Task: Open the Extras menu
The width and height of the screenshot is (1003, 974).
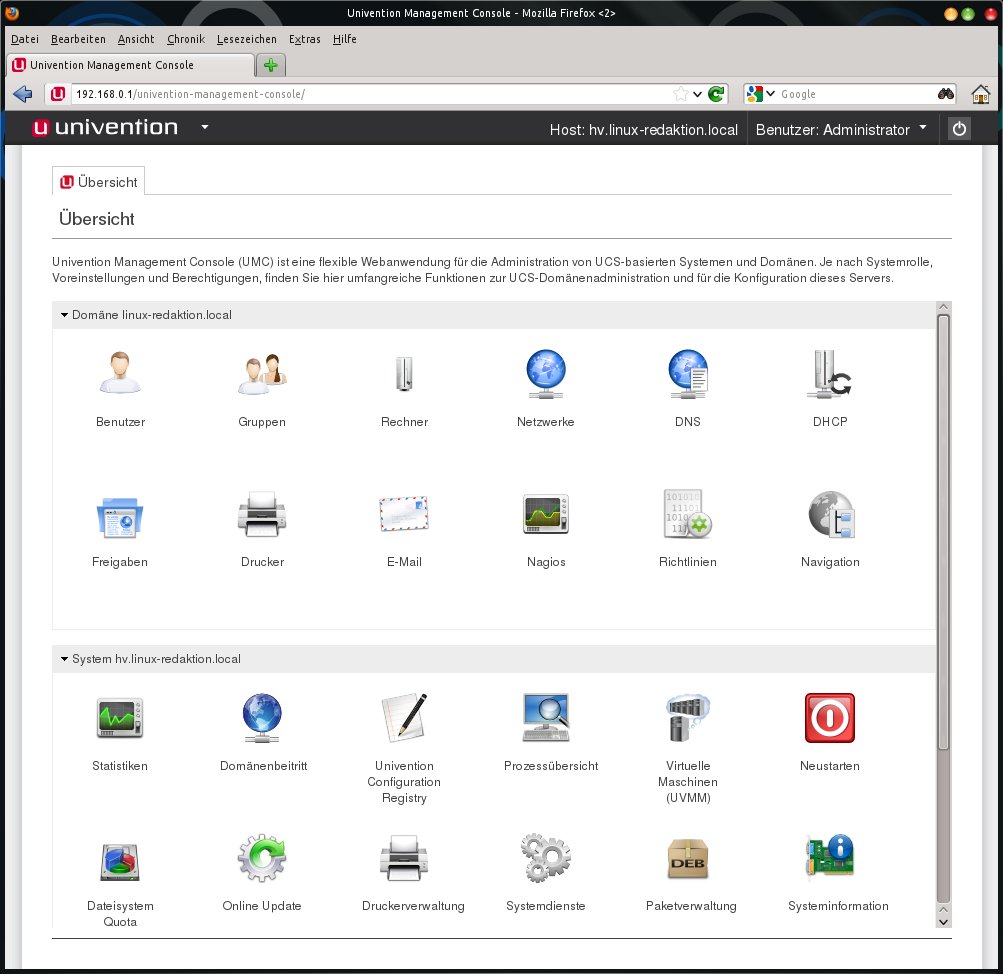Action: 304,39
